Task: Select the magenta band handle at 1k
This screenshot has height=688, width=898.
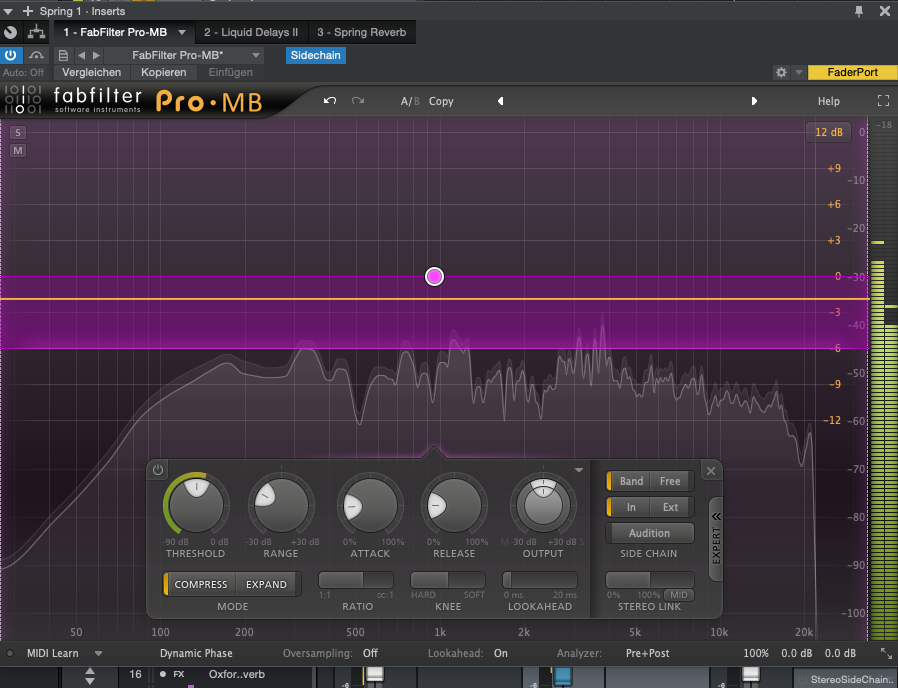Action: tap(434, 277)
